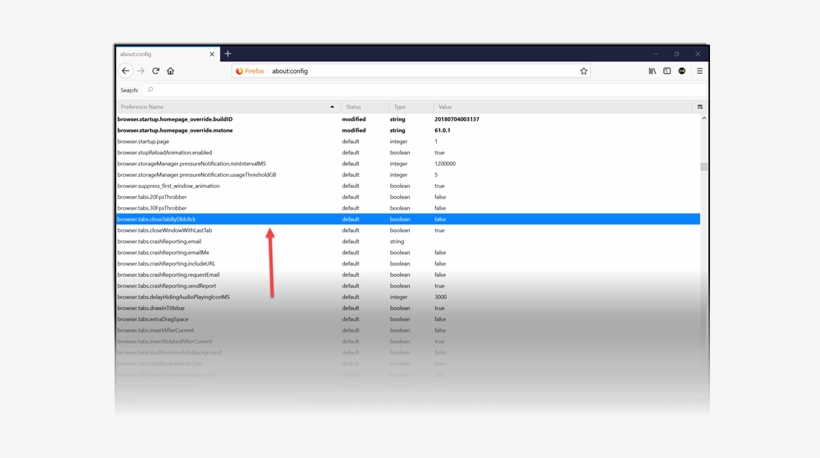
Task: Select browser.tabs.crashReporting.email row
Action: [408, 242]
